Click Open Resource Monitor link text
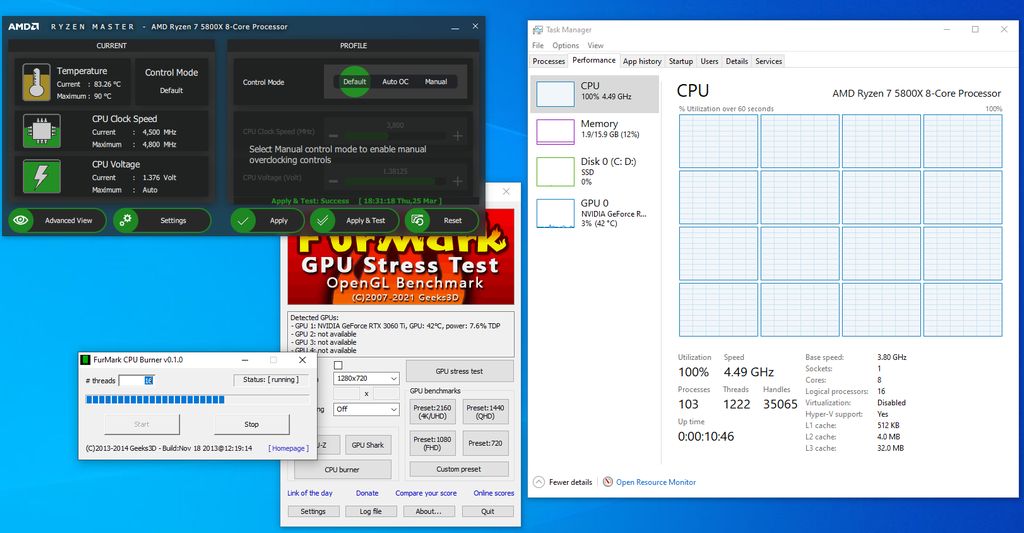Screen dimensions: 1024x533 [656, 482]
